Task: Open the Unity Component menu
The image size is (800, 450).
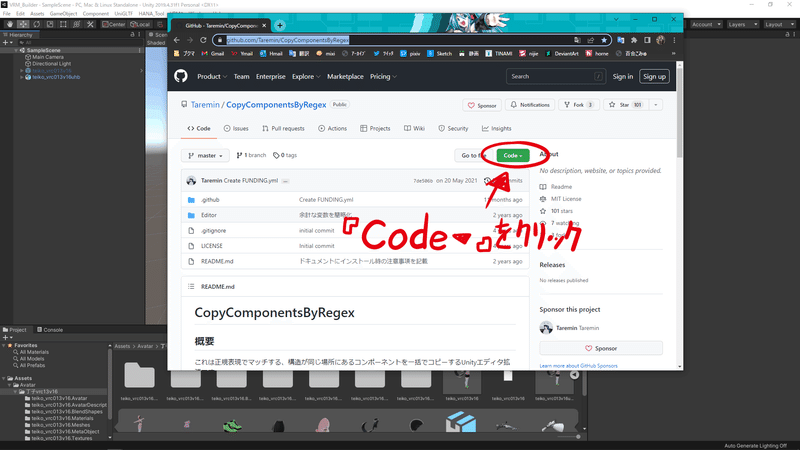Action: coord(95,14)
